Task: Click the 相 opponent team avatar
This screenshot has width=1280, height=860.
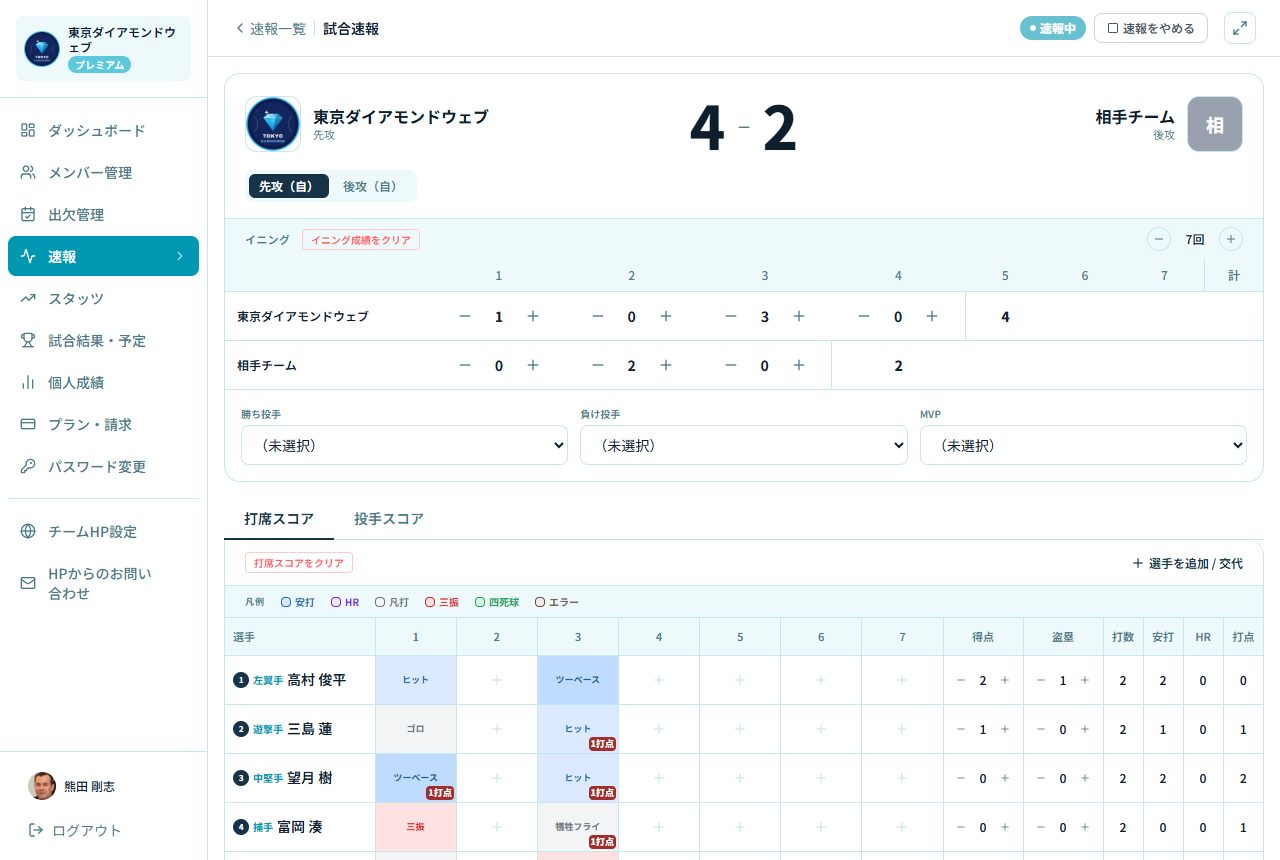Action: point(1215,124)
